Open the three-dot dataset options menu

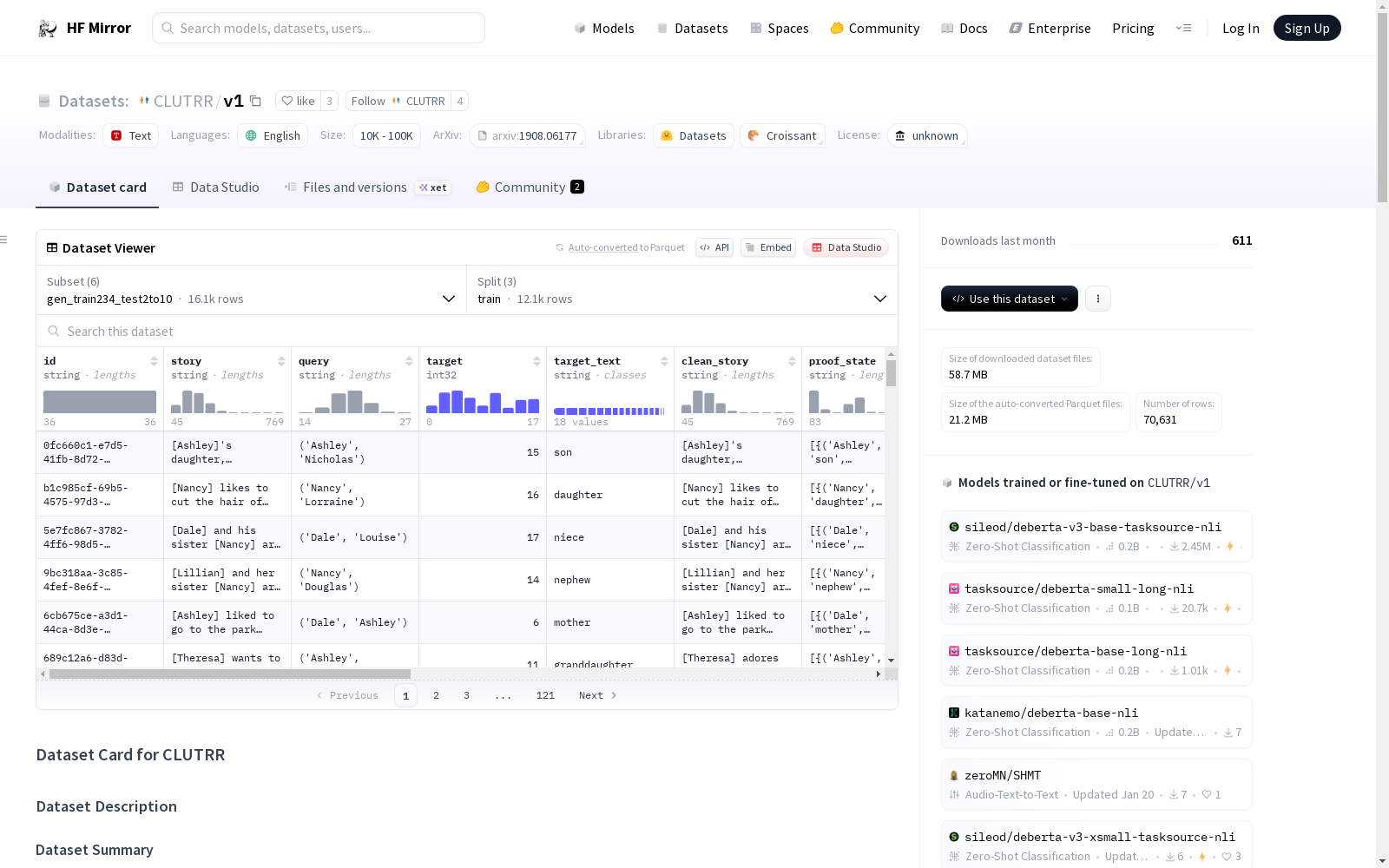[x=1098, y=299]
